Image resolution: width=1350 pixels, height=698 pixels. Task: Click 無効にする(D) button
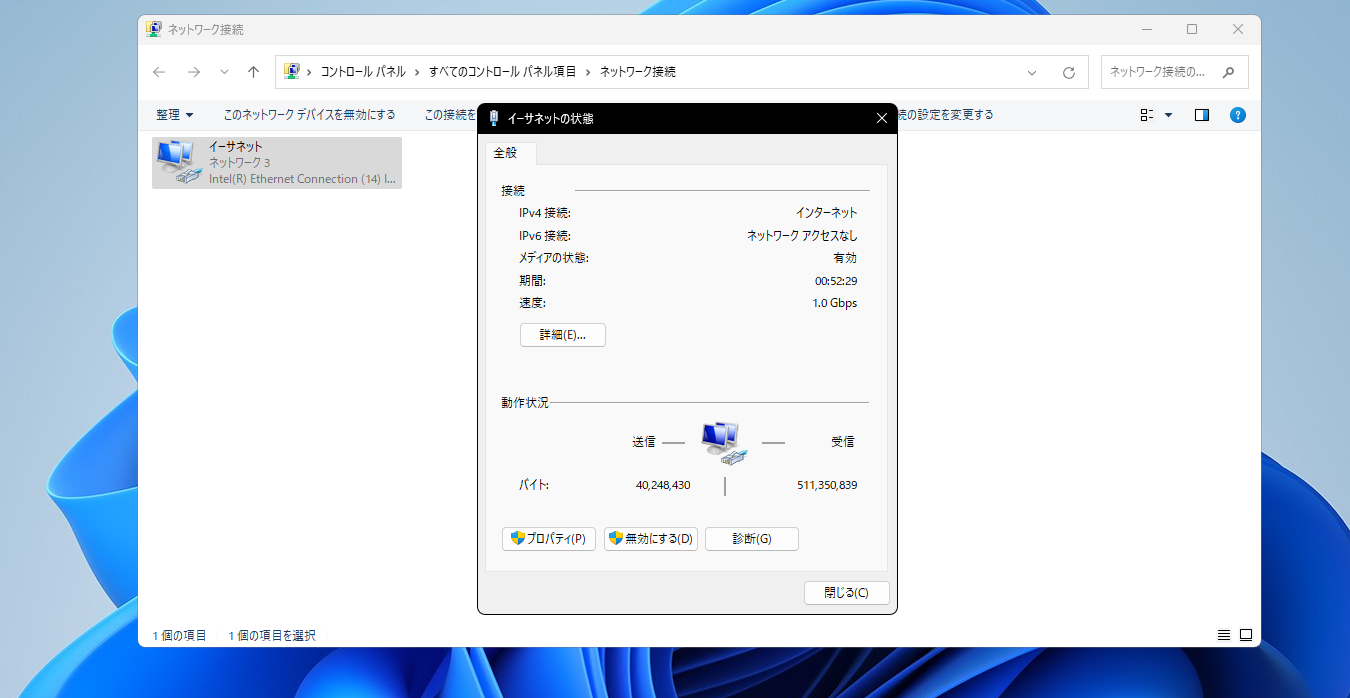651,539
